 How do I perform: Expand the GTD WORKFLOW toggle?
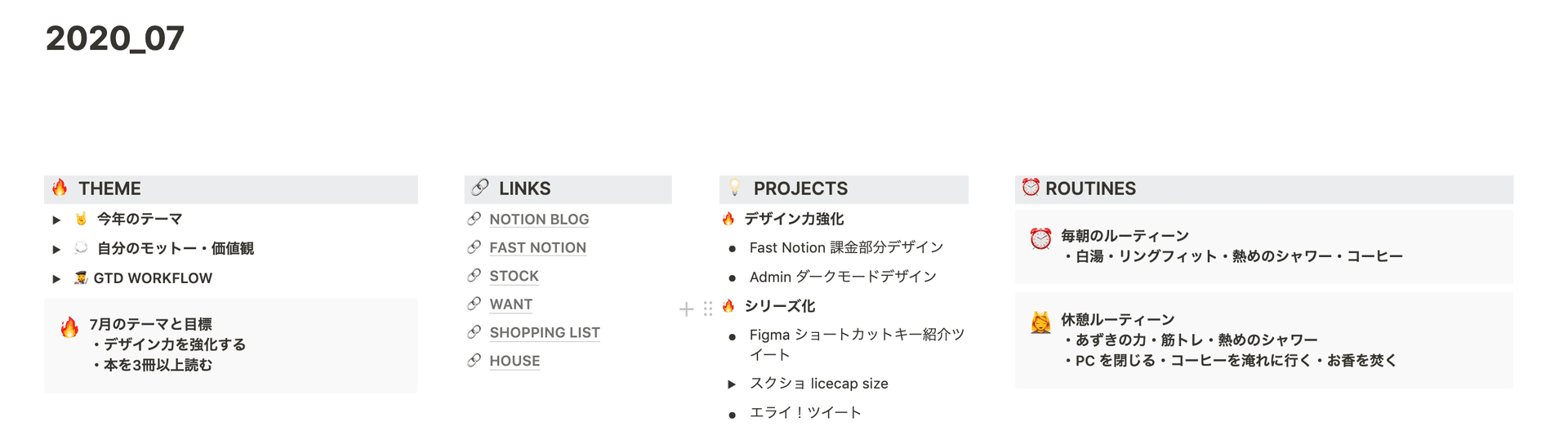click(x=56, y=278)
